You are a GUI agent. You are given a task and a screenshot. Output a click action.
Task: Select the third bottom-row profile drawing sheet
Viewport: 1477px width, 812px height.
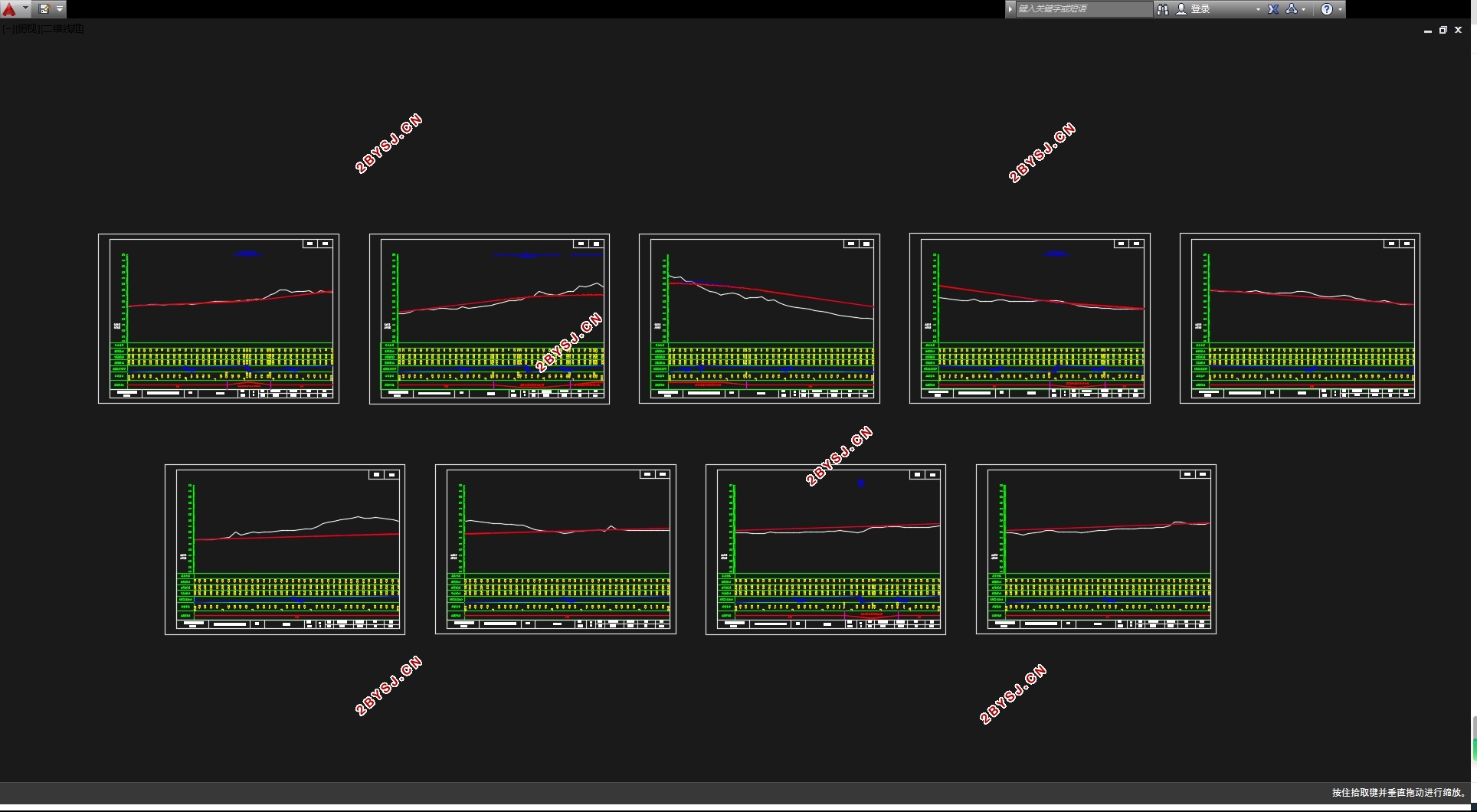826,549
